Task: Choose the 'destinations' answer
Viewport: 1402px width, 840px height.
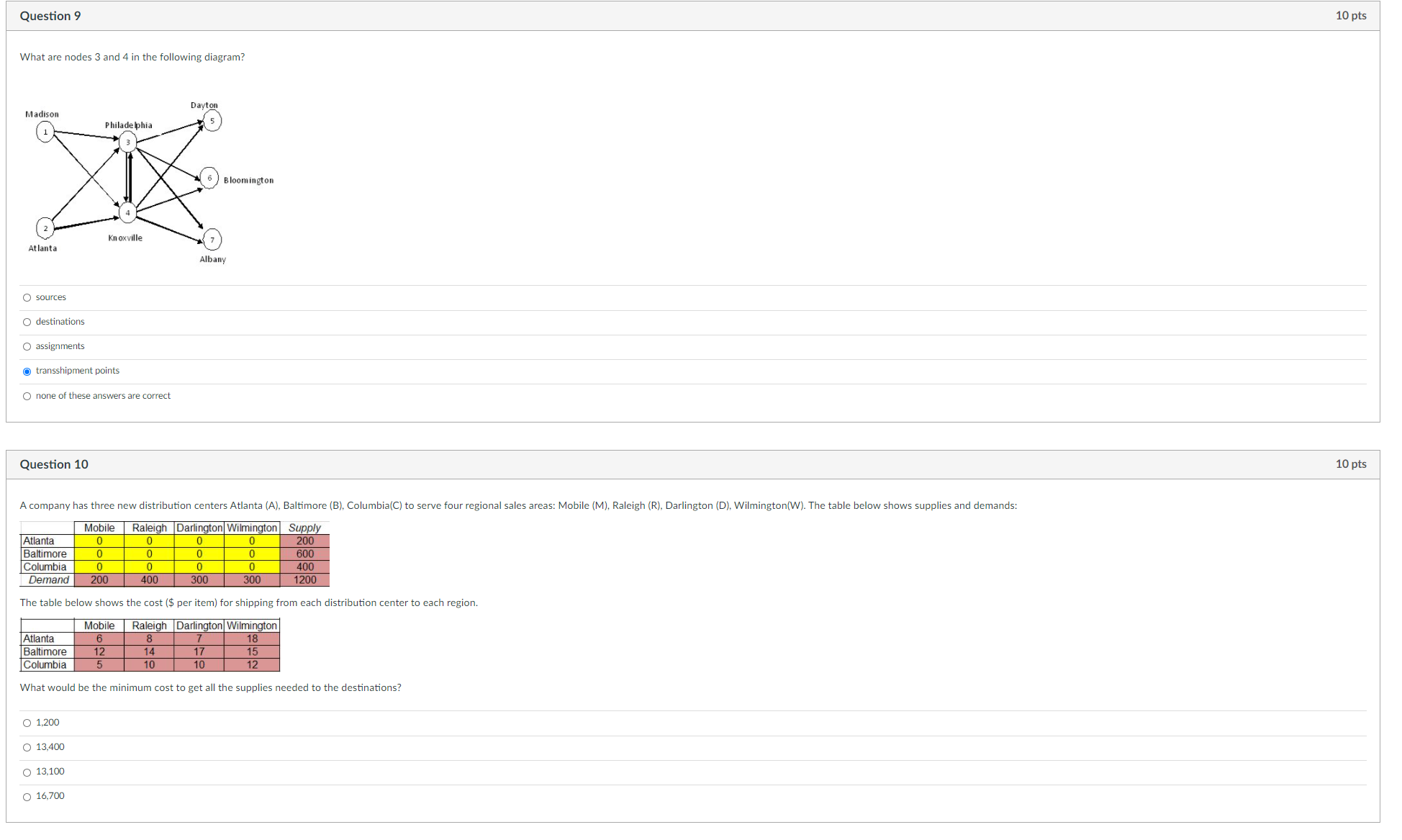Action: coord(27,322)
